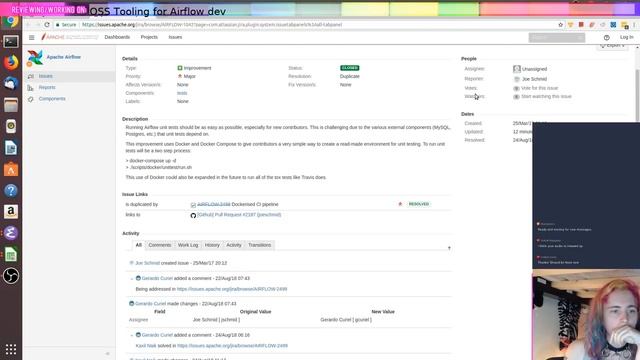The image size is (640, 360).
Task: Switch to the History tab
Action: (212, 245)
